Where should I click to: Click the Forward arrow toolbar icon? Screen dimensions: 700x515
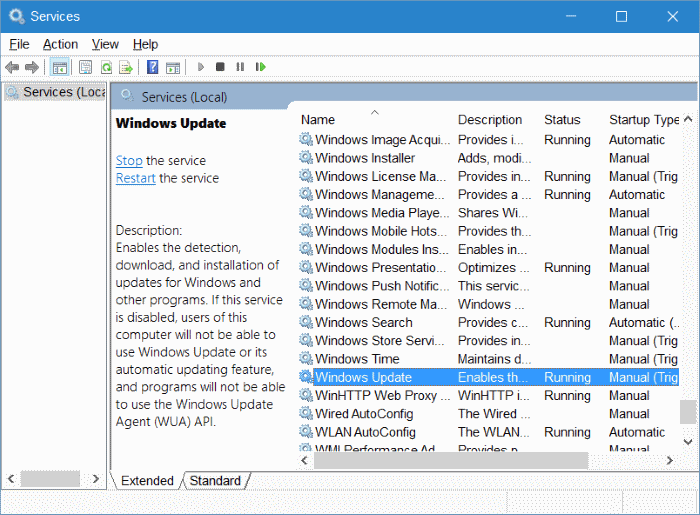point(32,67)
